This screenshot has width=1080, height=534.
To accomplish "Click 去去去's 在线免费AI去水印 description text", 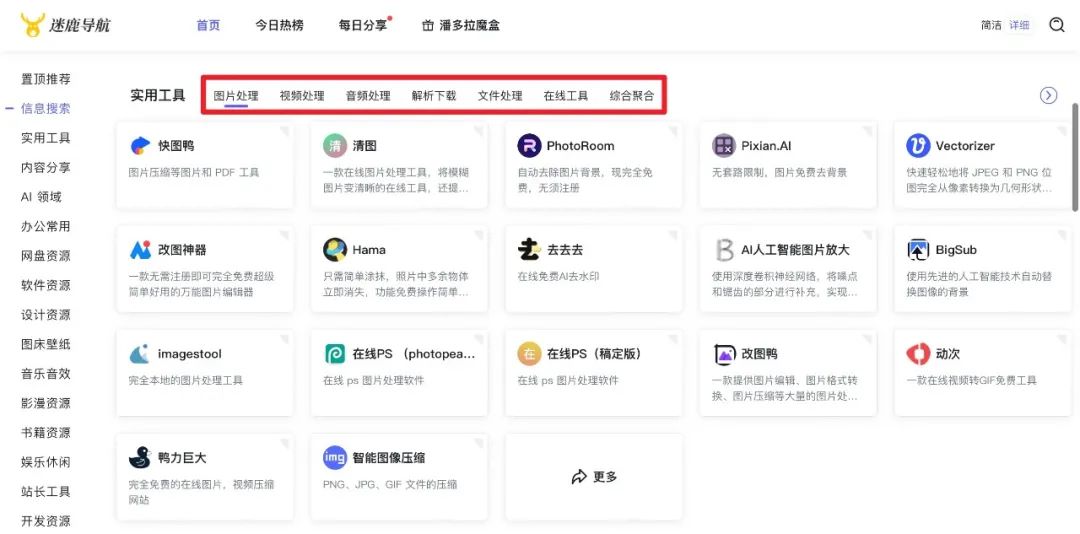I will (x=559, y=276).
